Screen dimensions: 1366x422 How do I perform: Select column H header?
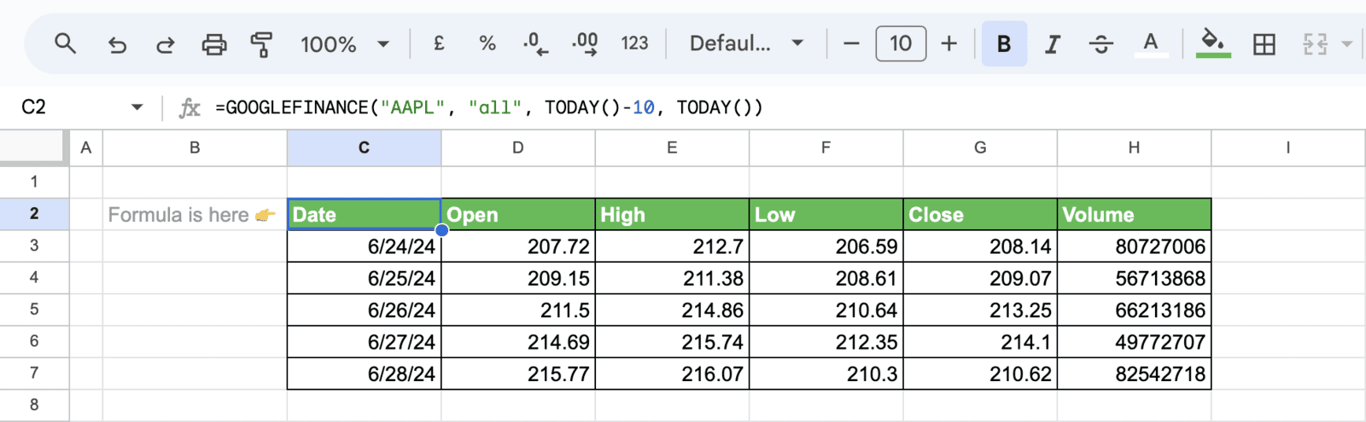1134,148
